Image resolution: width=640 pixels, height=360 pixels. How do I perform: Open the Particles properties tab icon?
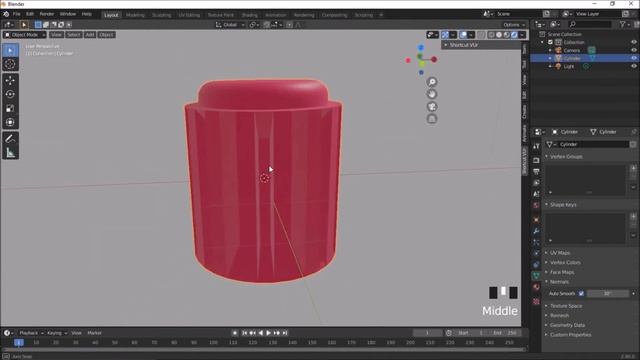[536, 242]
